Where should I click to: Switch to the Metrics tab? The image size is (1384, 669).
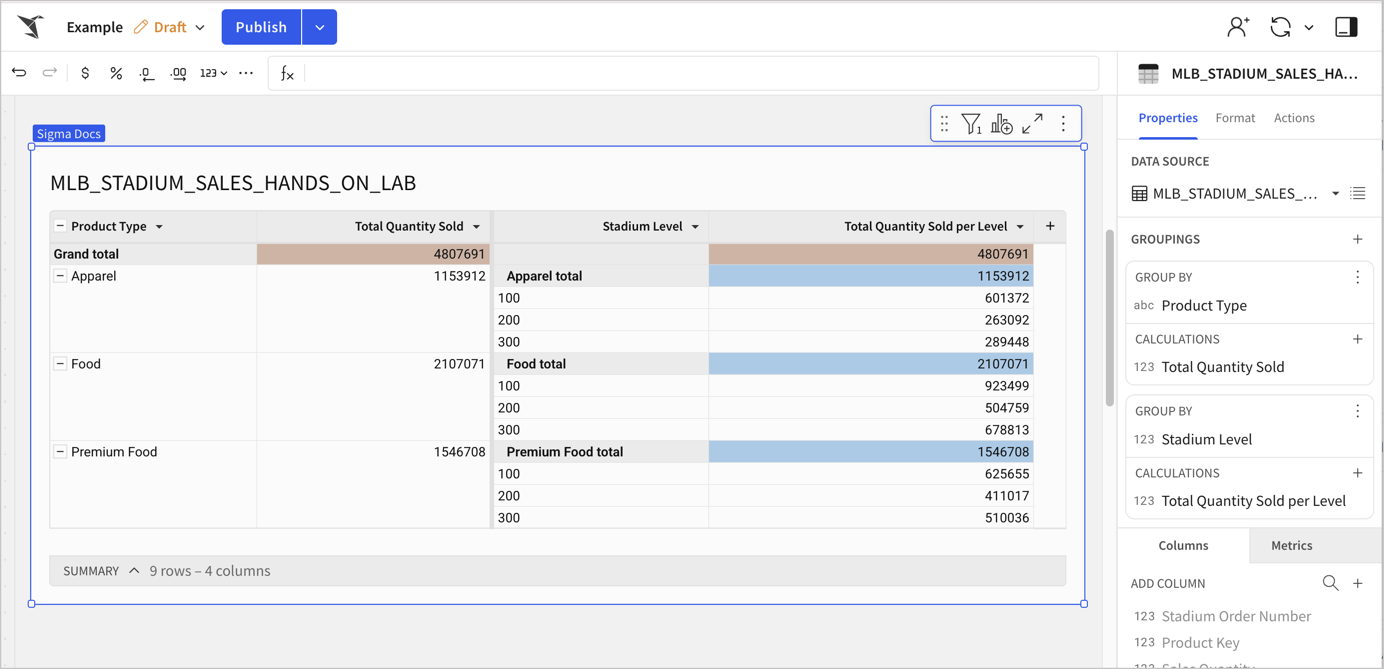coord(1291,546)
